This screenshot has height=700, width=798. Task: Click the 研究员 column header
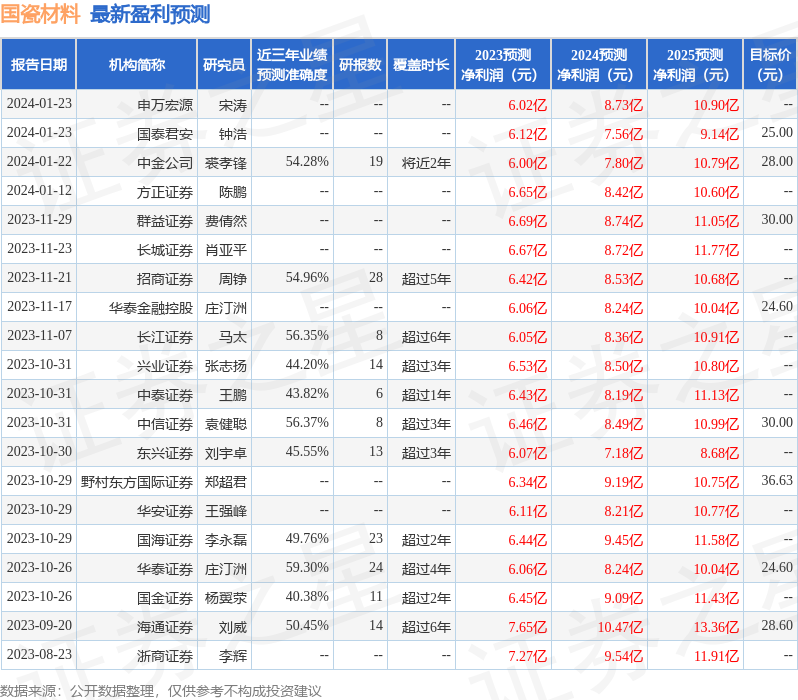[x=224, y=65]
